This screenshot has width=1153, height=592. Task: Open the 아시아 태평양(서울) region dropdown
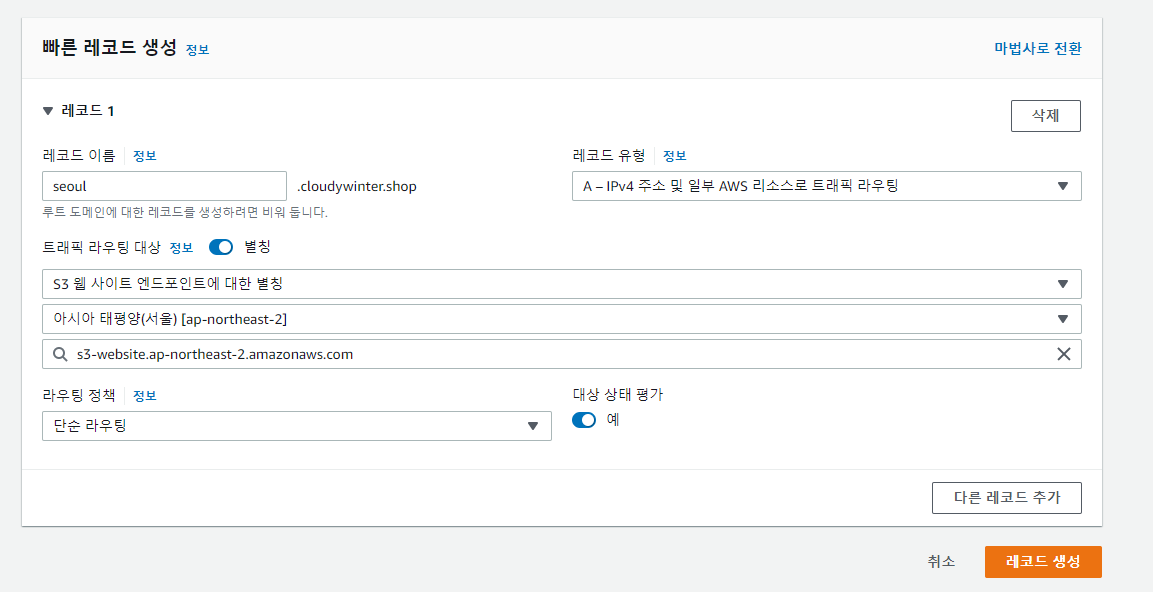tap(562, 319)
